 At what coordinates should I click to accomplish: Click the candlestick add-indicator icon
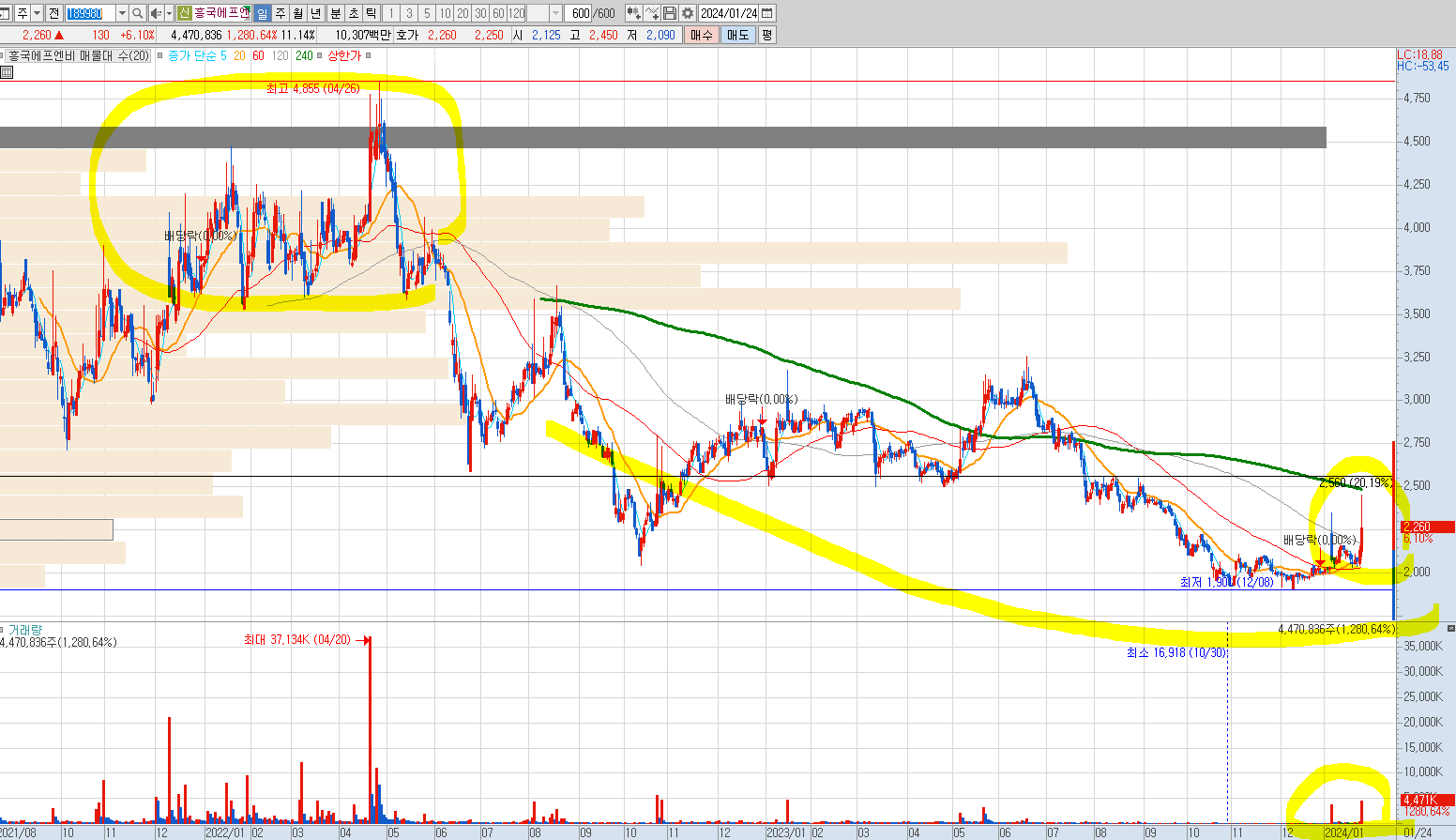634,13
